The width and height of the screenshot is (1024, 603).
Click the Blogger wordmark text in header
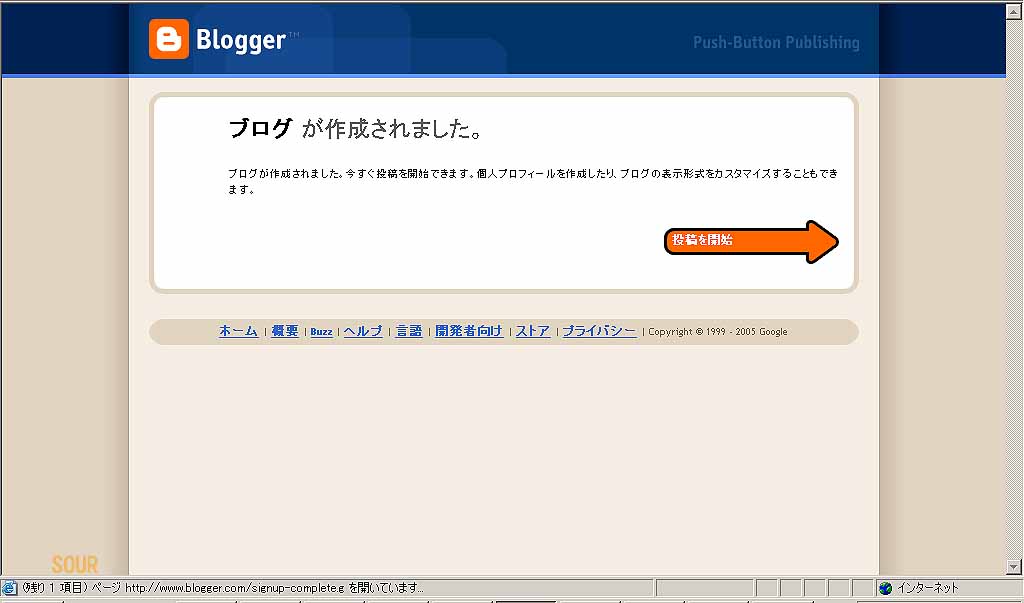pos(241,41)
